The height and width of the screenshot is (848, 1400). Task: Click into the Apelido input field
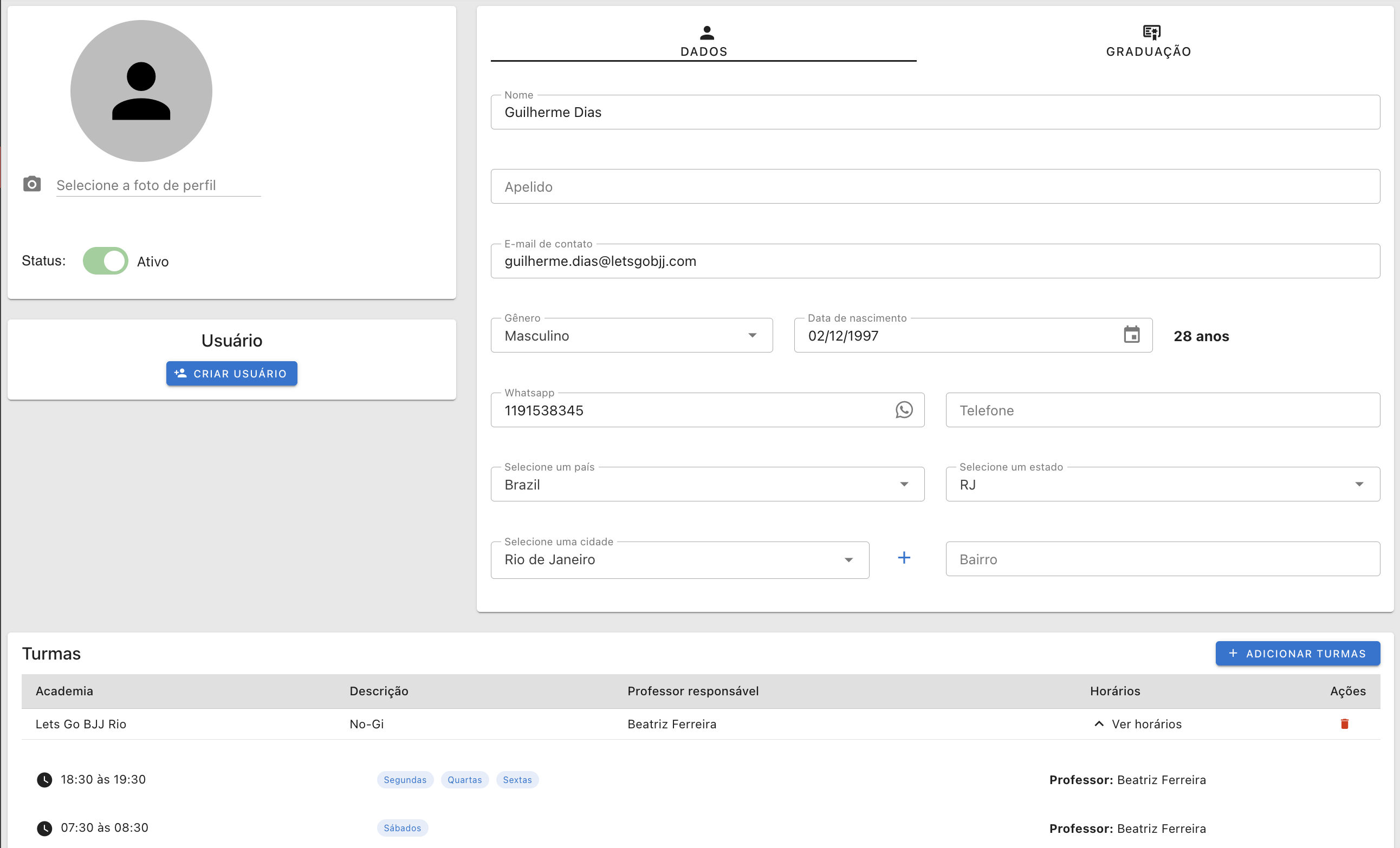pos(935,187)
